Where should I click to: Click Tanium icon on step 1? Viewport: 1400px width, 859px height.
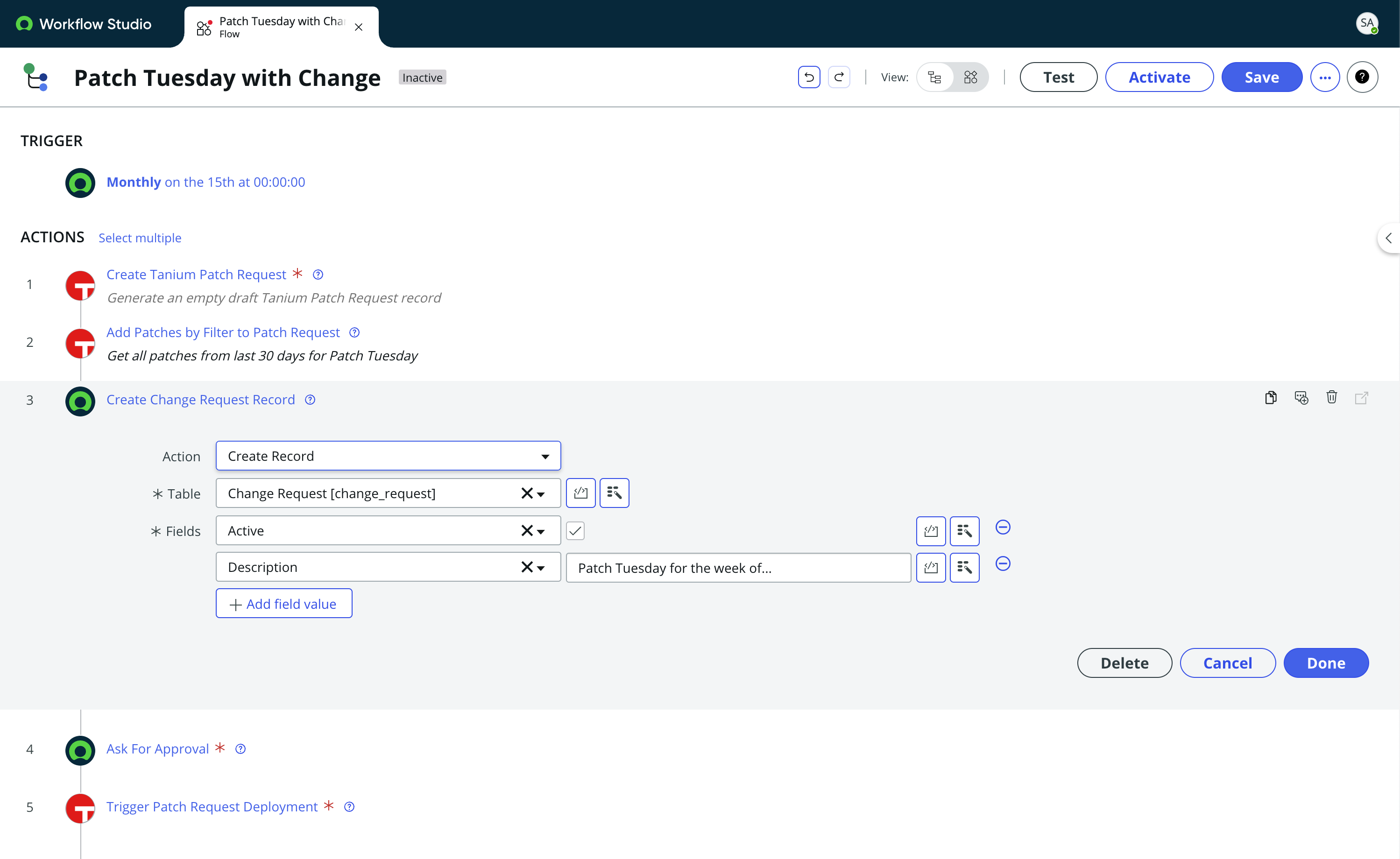tap(80, 285)
